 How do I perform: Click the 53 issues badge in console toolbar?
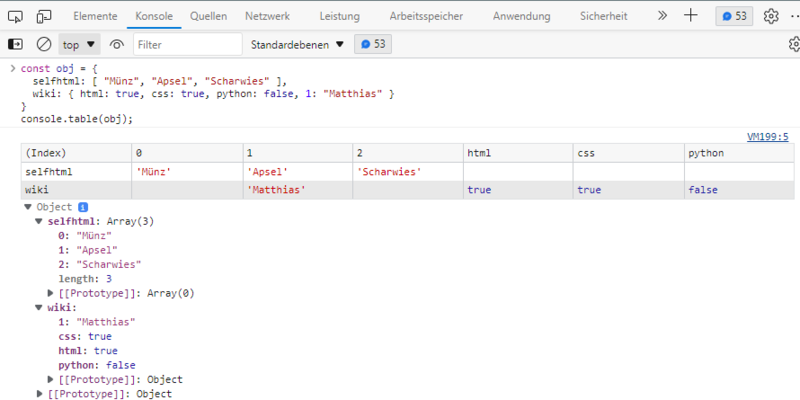[373, 44]
